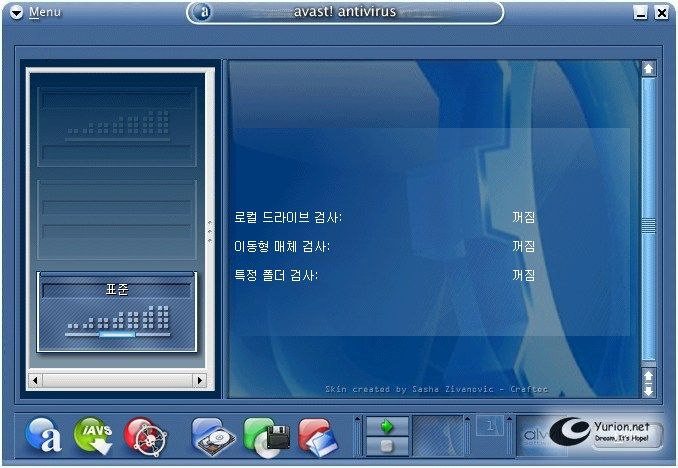Click the 특정 폴더 검사: label

[x=276, y=275]
